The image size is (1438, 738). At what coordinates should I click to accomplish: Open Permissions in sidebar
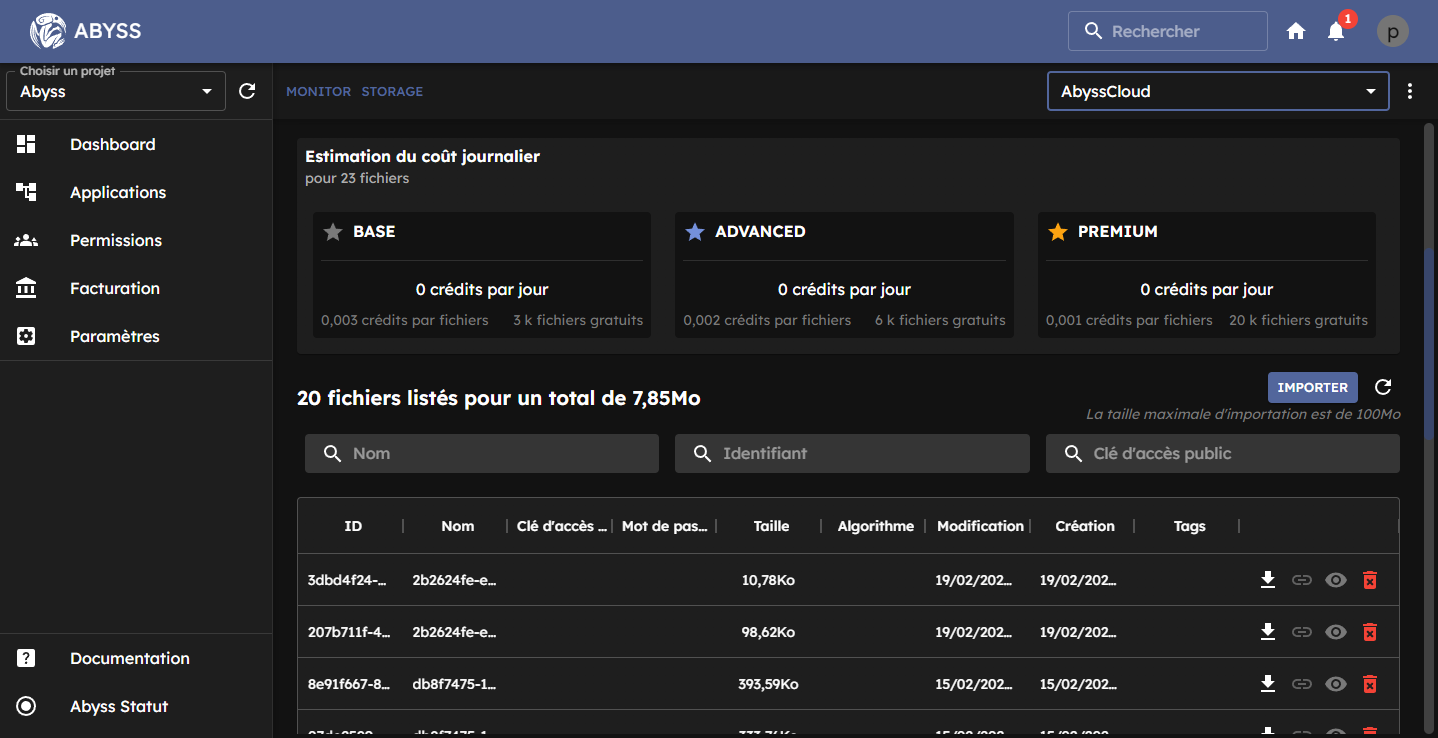pos(136,240)
